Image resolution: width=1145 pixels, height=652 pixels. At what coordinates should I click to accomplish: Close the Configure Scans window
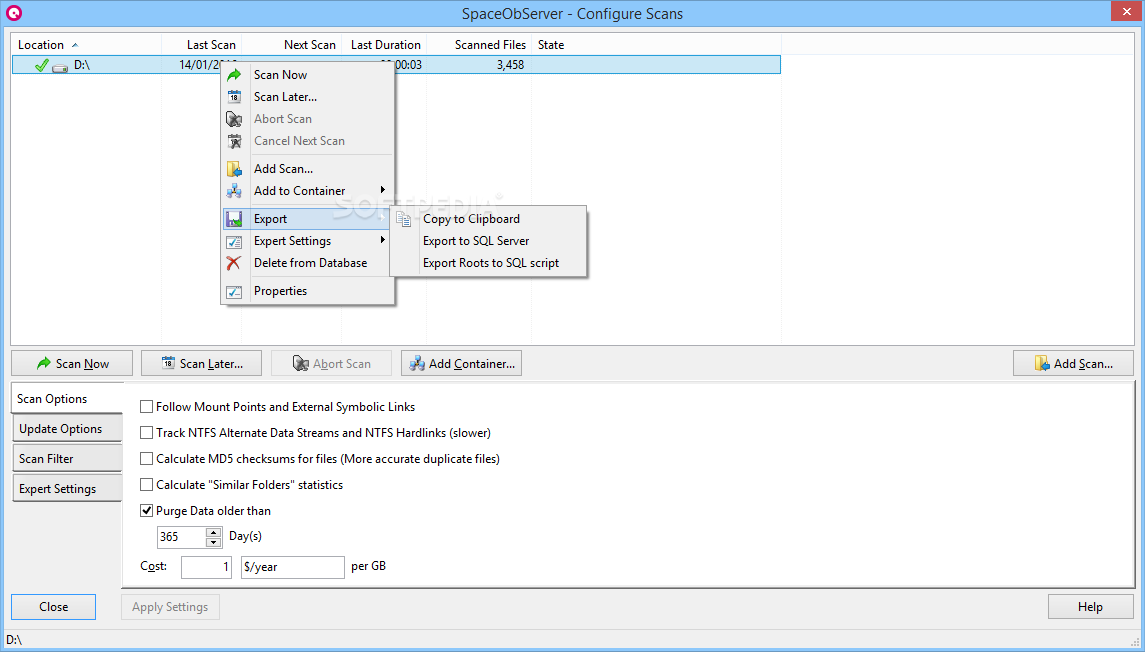coord(1126,10)
